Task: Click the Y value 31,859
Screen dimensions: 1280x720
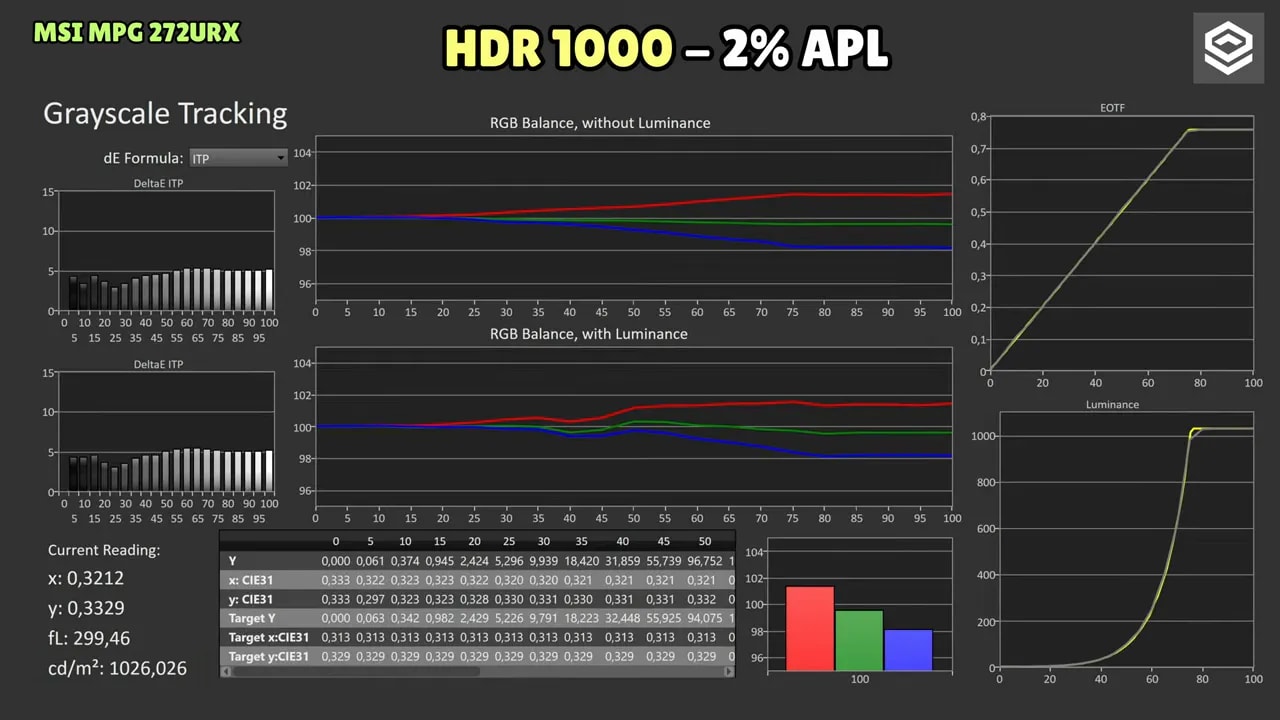Action: 623,561
